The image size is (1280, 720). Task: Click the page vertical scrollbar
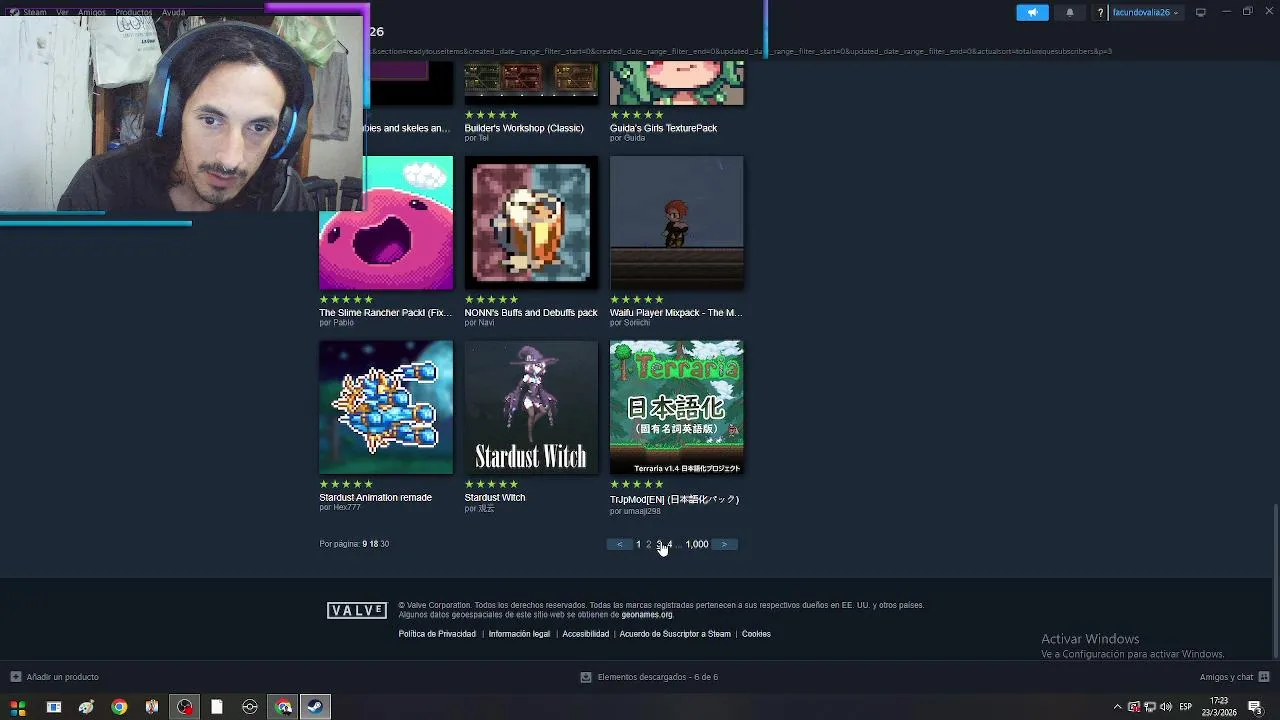click(x=1275, y=582)
